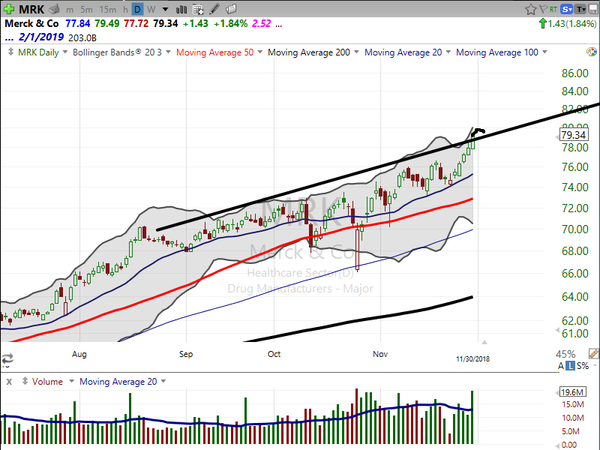Image resolution: width=600 pixels, height=450 pixels.
Task: Expand the Moving Average 50 dropdown arrow
Action: (x=260, y=52)
